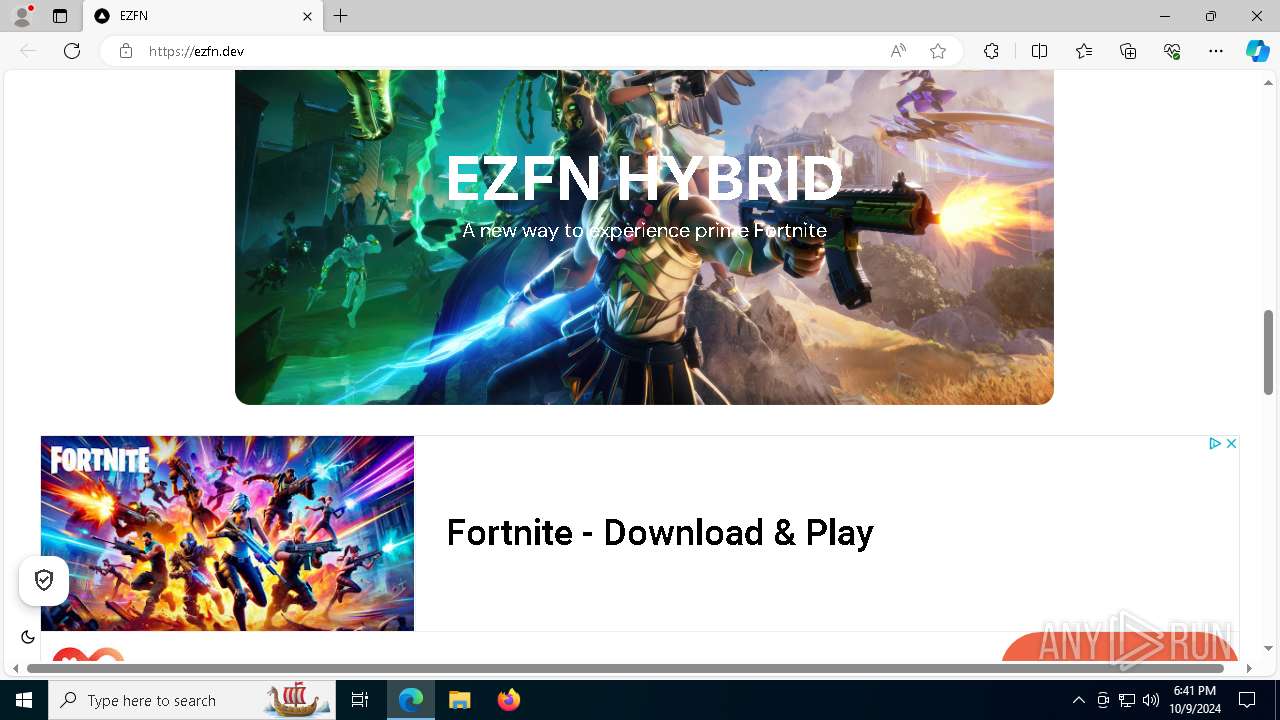The image size is (1280, 720).
Task: Launch Firefox from the taskbar
Action: (508, 700)
